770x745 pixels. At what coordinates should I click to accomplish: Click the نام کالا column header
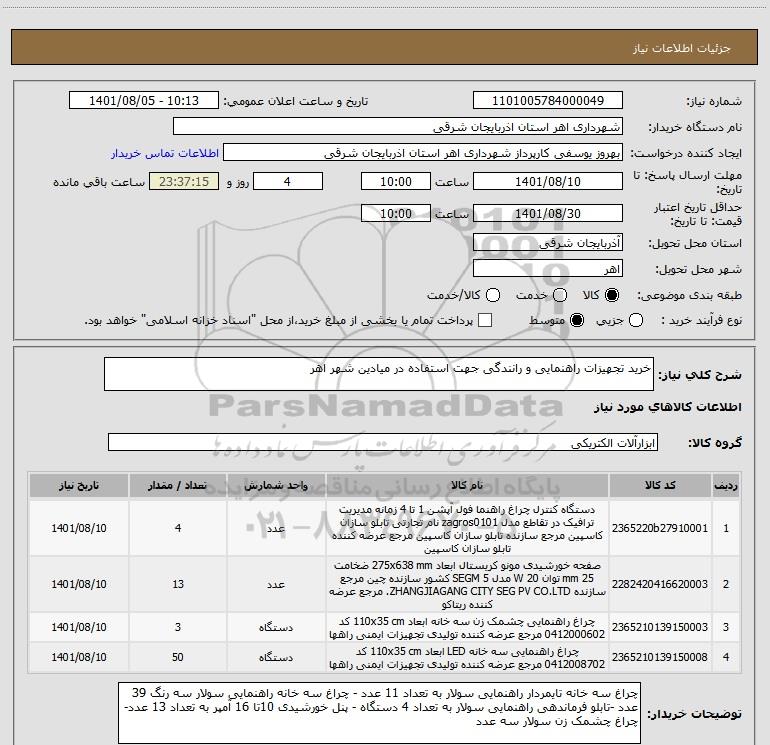point(467,485)
